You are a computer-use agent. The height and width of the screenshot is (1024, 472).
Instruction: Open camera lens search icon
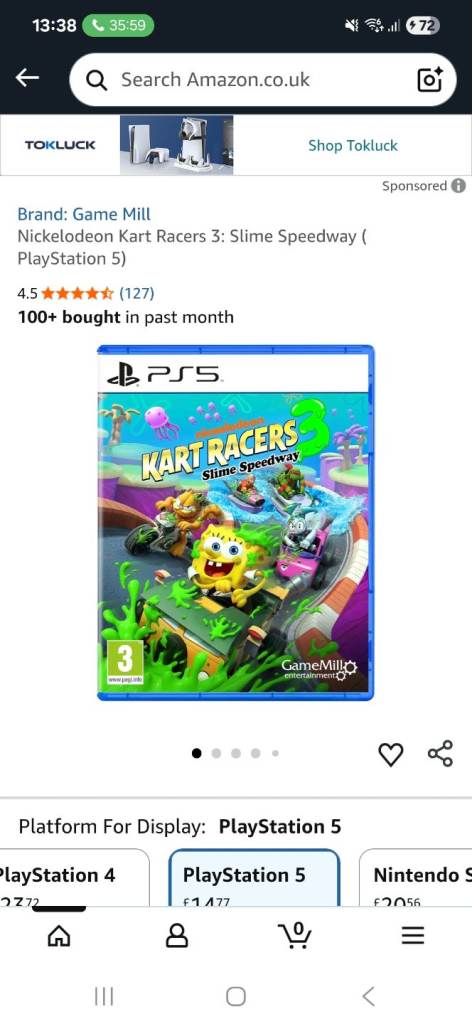pyautogui.click(x=430, y=80)
